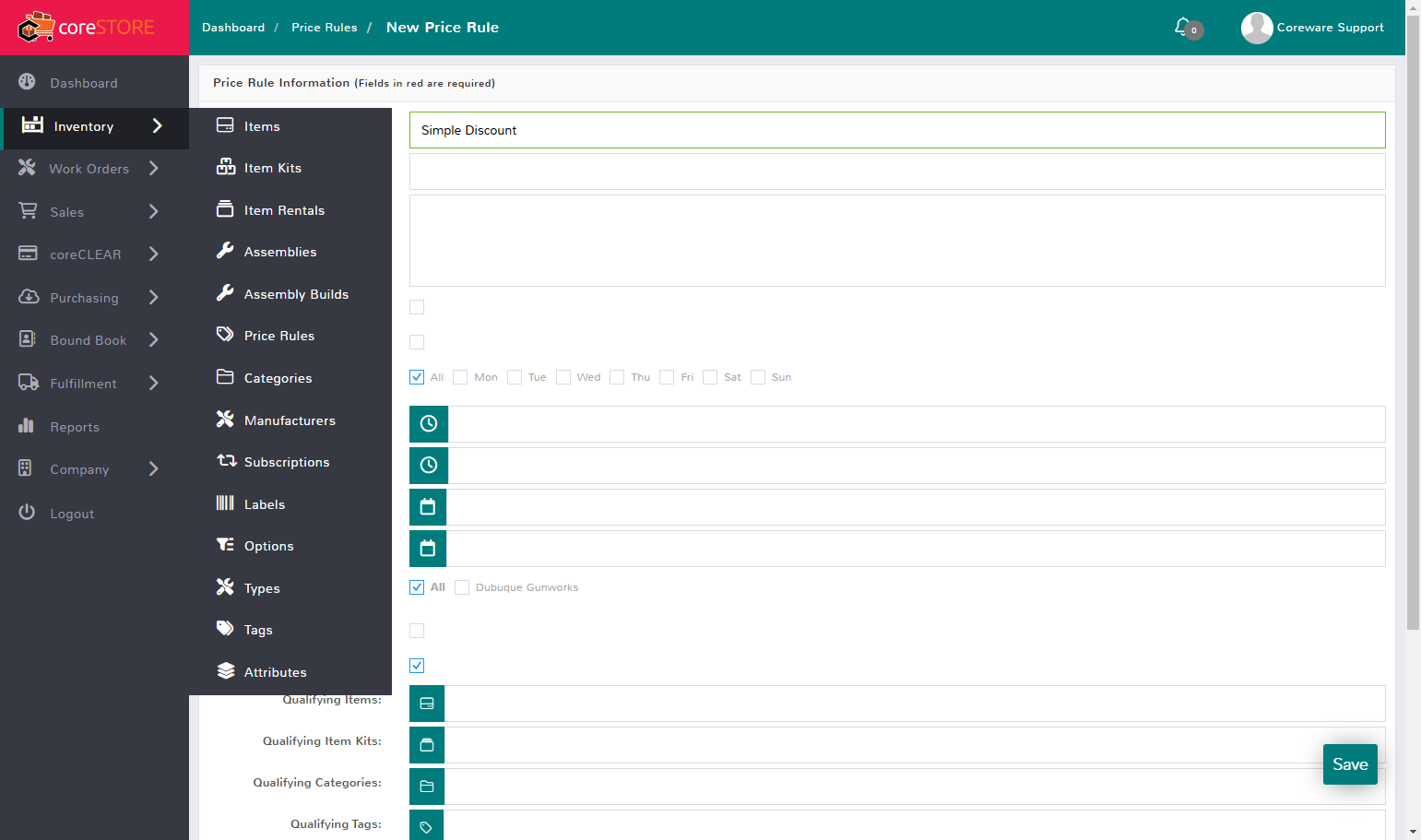Screen dimensions: 1421x840
Task: Click the Simple Discount name field
Action: (x=897, y=130)
